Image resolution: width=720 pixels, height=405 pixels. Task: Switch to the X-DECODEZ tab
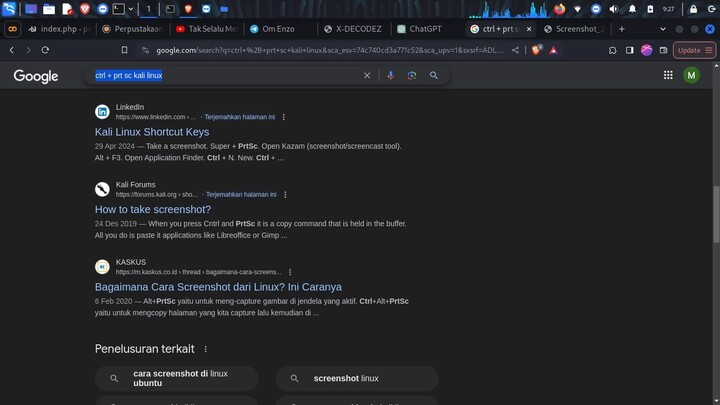click(354, 29)
